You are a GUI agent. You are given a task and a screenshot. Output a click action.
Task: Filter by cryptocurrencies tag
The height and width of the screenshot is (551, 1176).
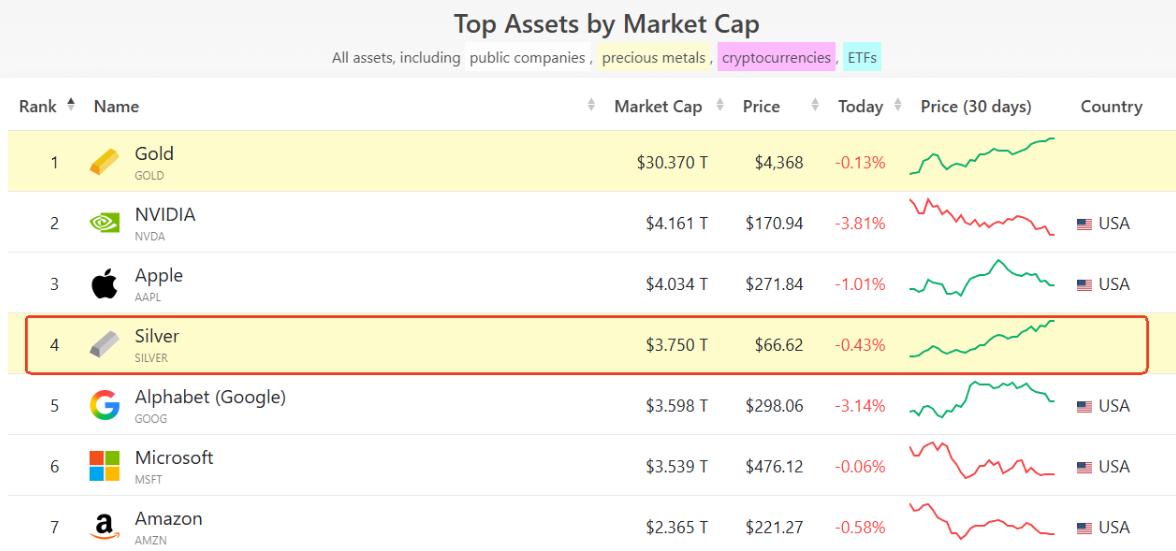(x=776, y=58)
